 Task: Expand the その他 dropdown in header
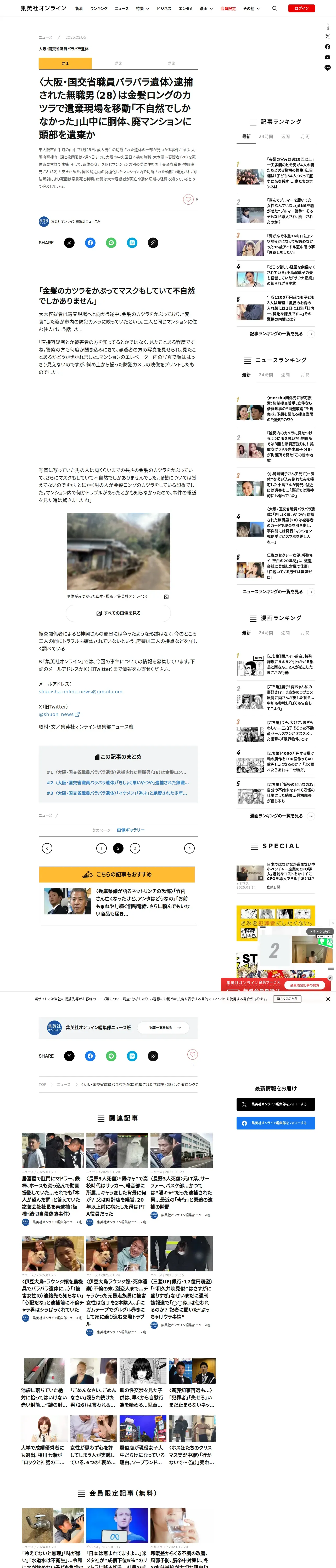251,9
